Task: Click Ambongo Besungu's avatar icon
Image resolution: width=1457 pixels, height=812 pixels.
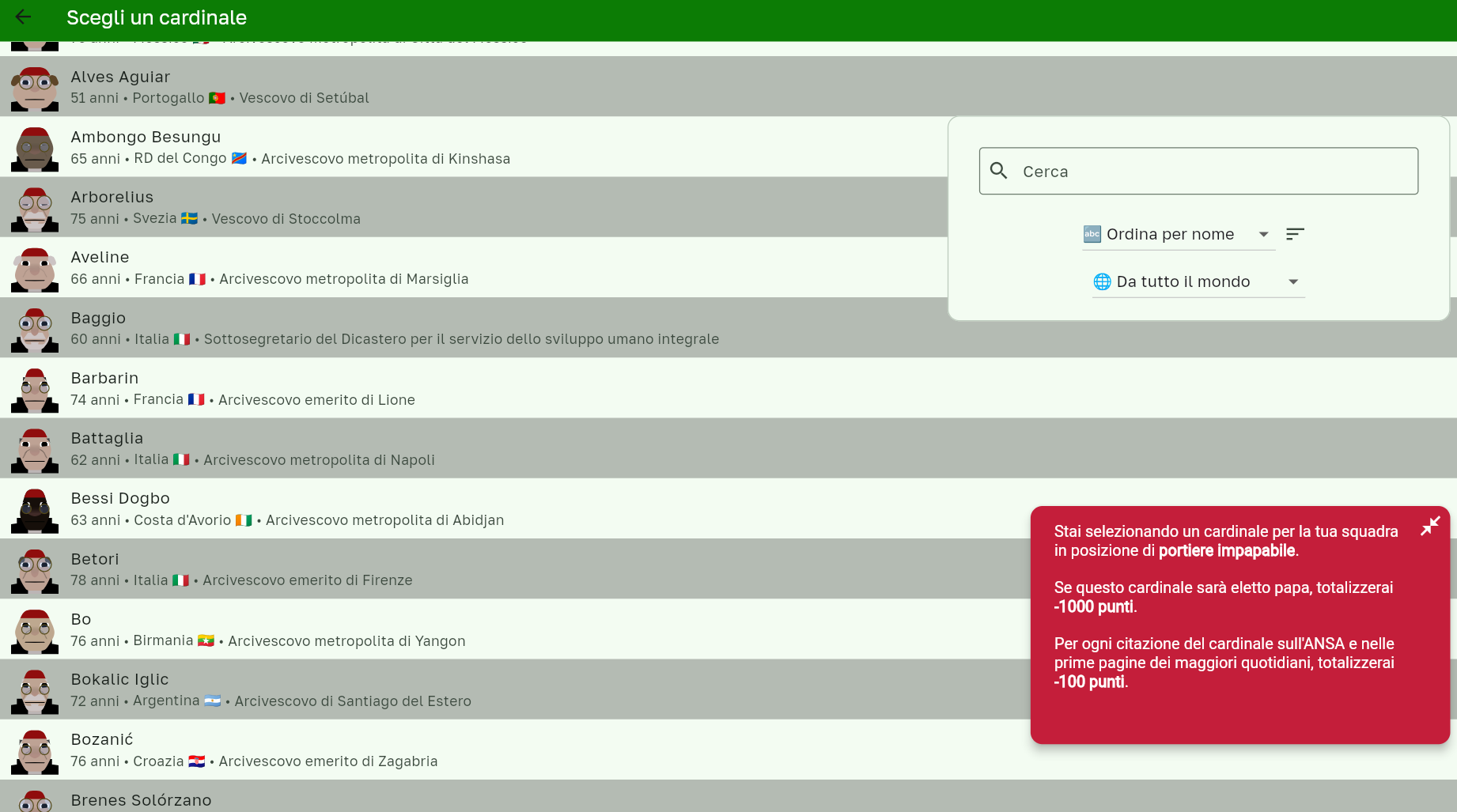Action: [35, 148]
